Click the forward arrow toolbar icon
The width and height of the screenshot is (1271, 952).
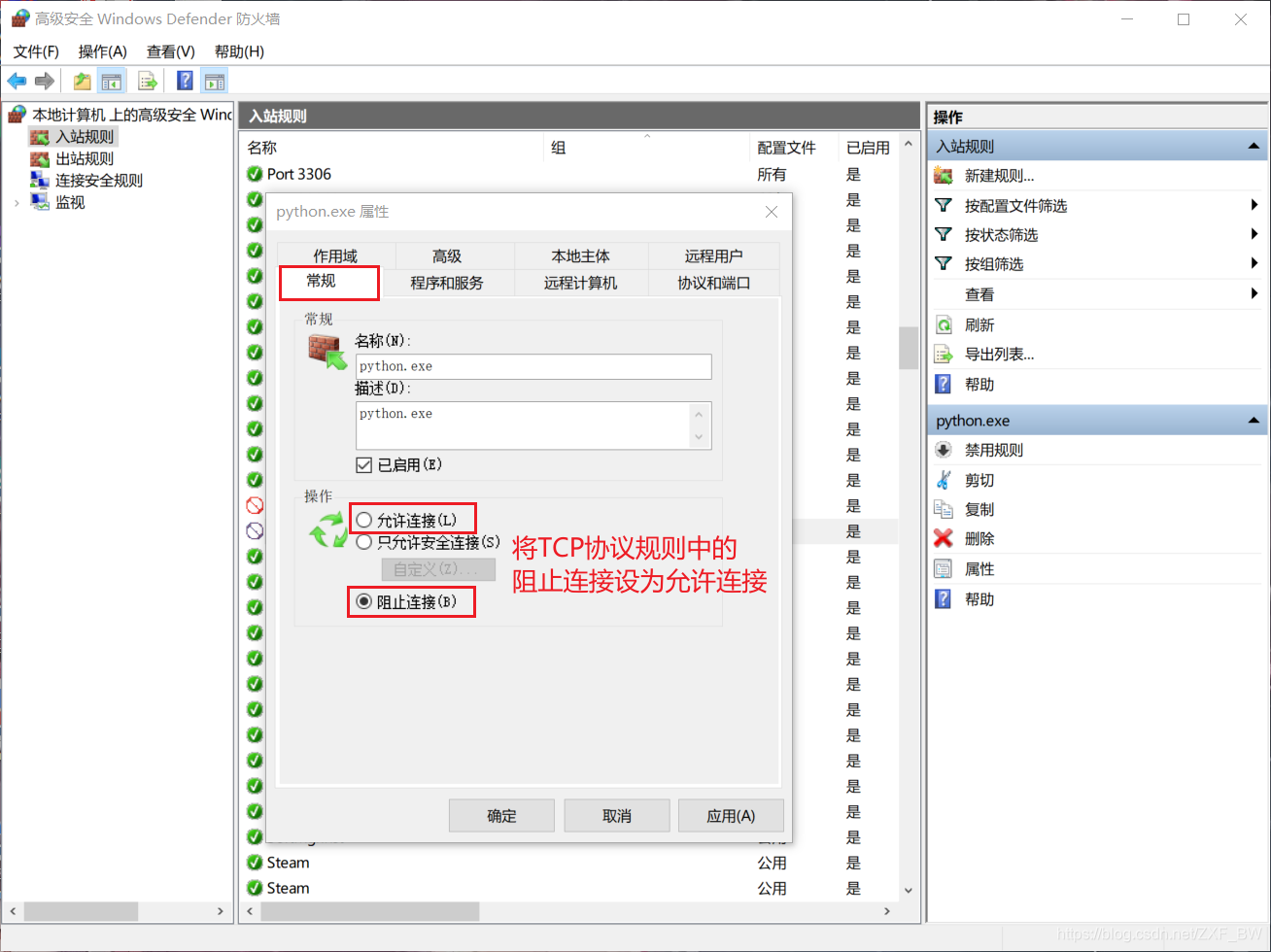pyautogui.click(x=45, y=81)
